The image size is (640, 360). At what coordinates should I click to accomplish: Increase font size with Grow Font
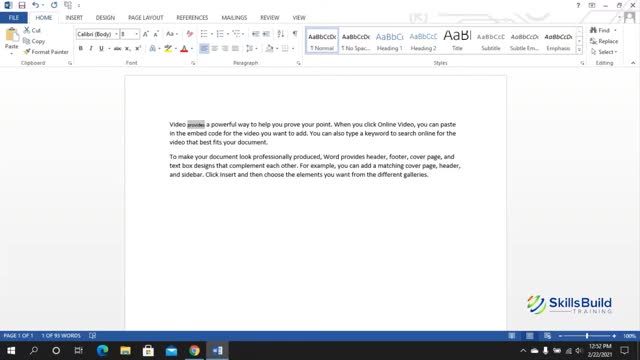coord(146,34)
